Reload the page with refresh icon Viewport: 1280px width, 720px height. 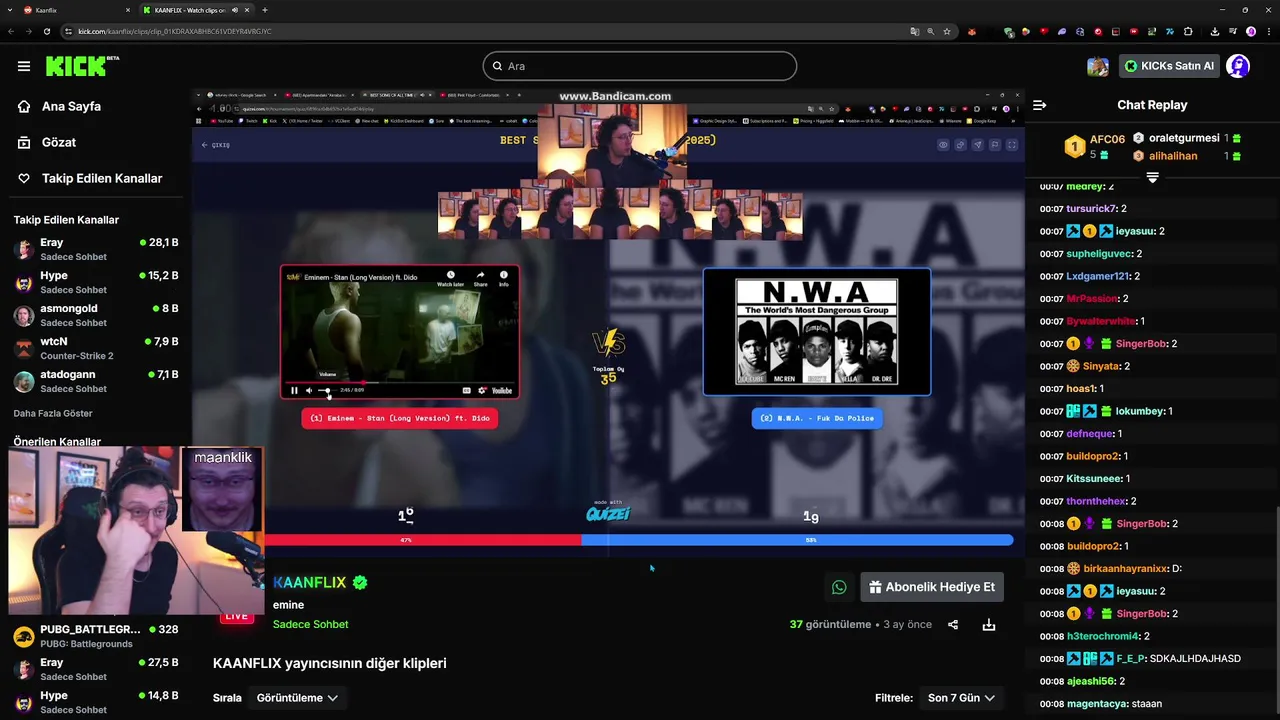click(47, 31)
